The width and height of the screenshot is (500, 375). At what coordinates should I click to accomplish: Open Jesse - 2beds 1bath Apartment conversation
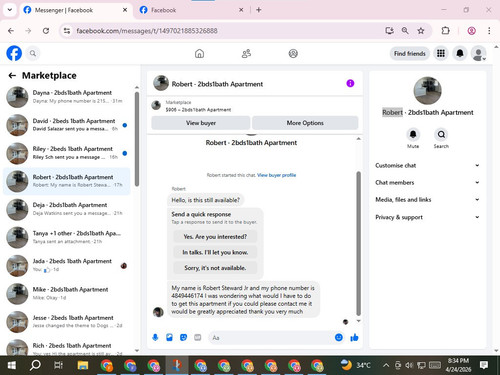click(x=67, y=322)
